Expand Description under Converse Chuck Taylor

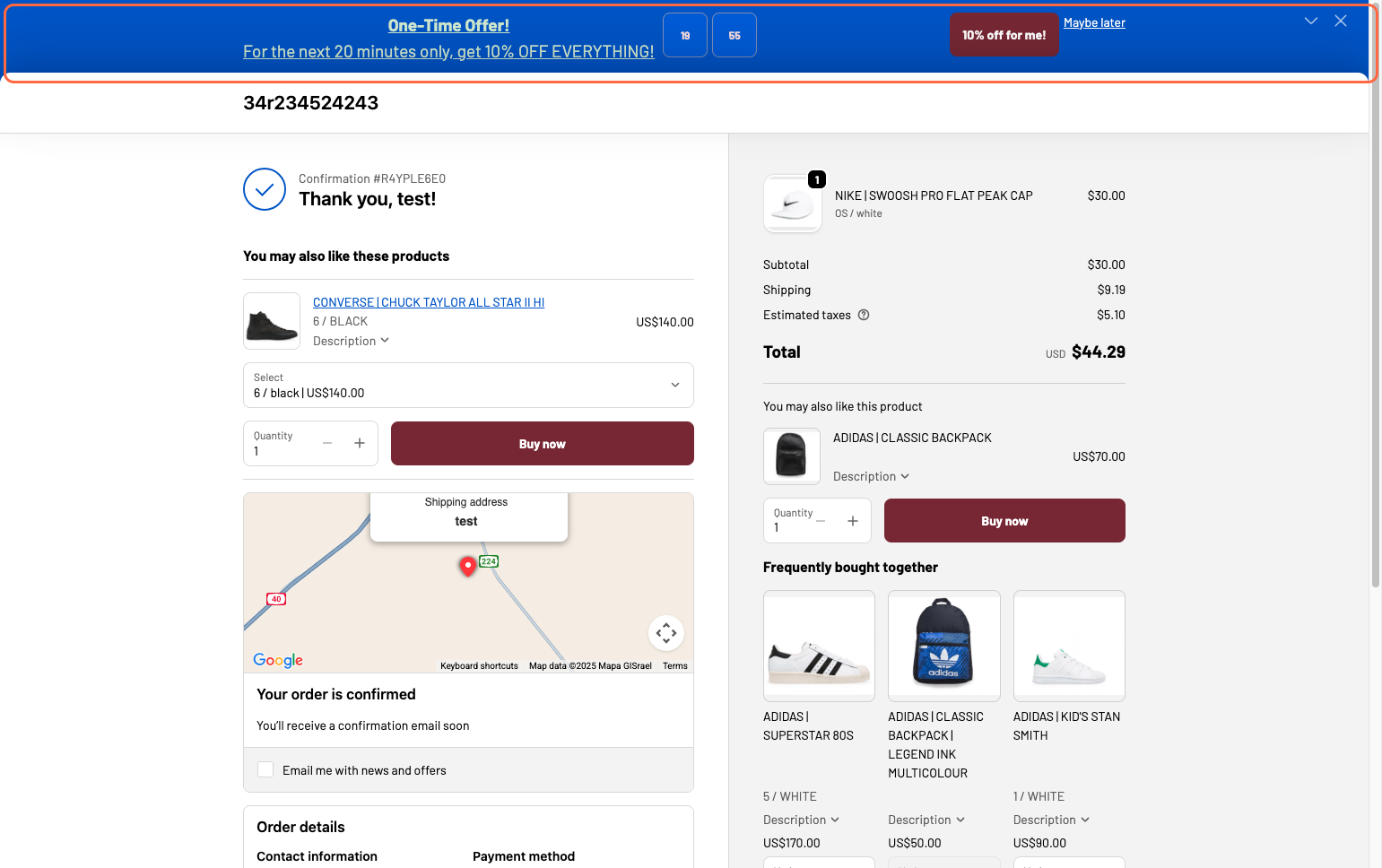tap(351, 341)
